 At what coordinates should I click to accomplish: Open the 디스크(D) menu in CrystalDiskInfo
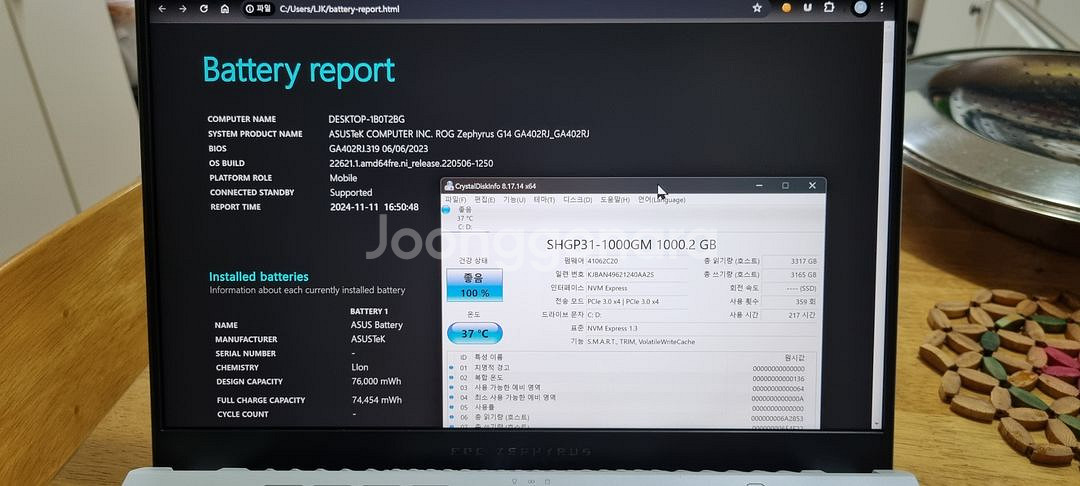click(578, 200)
